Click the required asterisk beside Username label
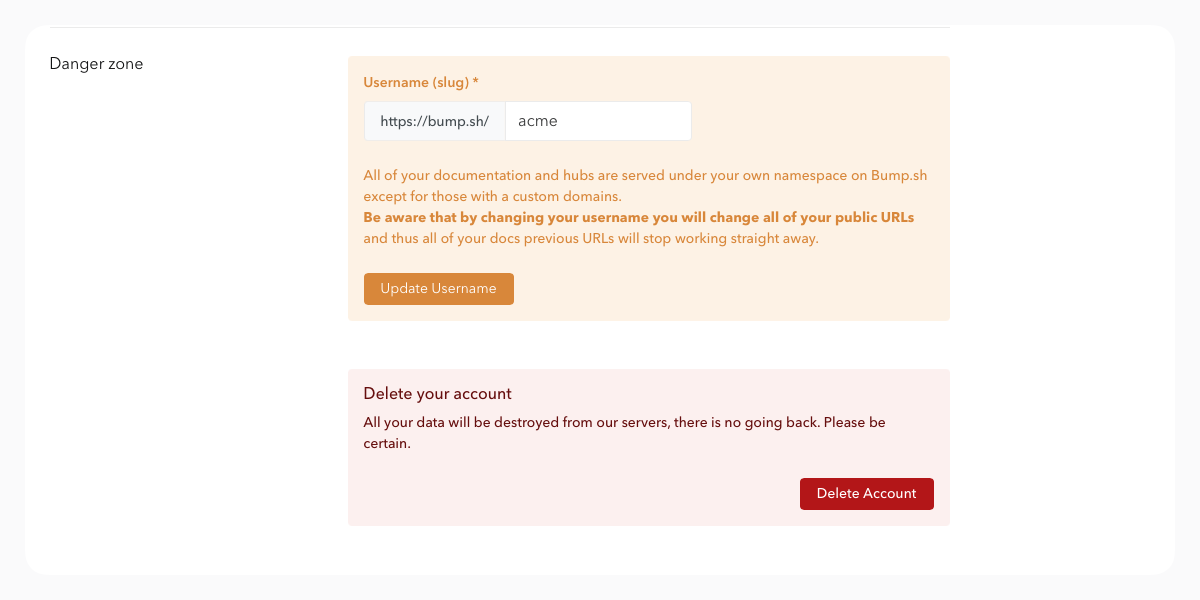This screenshot has width=1200, height=600. coord(475,81)
